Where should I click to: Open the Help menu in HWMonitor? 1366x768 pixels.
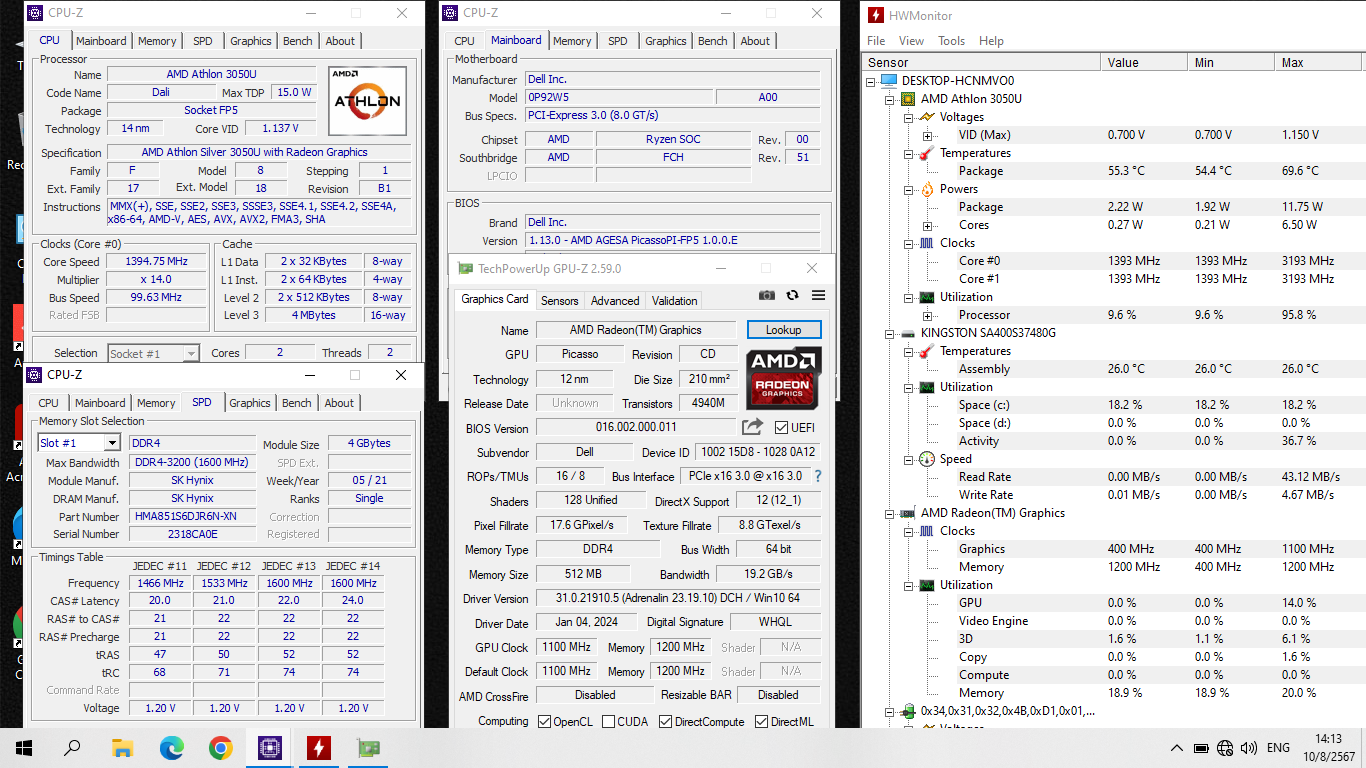click(991, 41)
